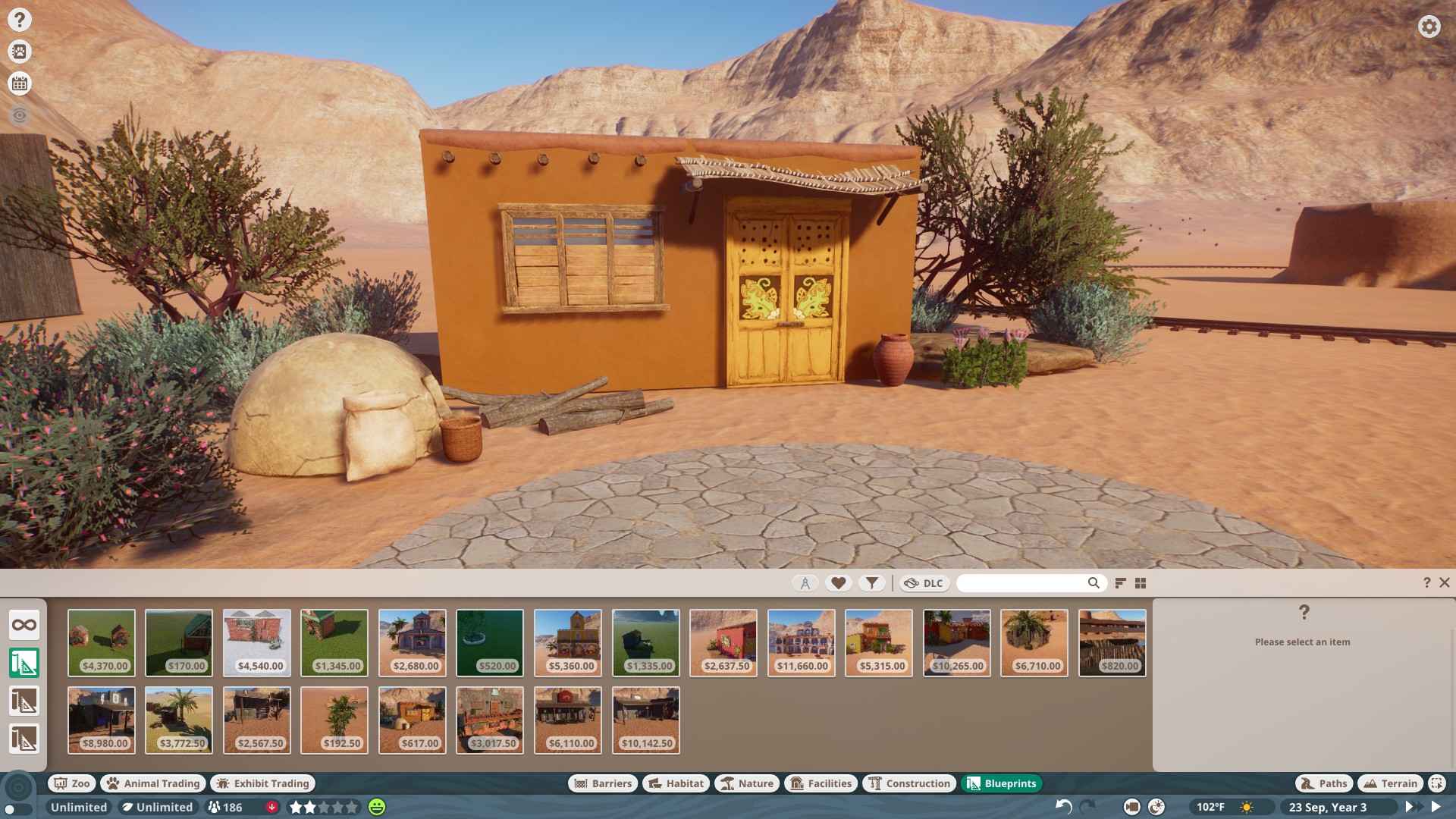Select the $1,335.00 blueprint thumbnail

tap(646, 643)
